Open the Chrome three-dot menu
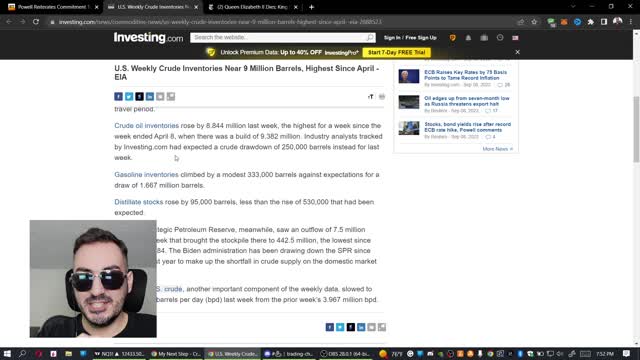The height and width of the screenshot is (360, 640). (631, 22)
